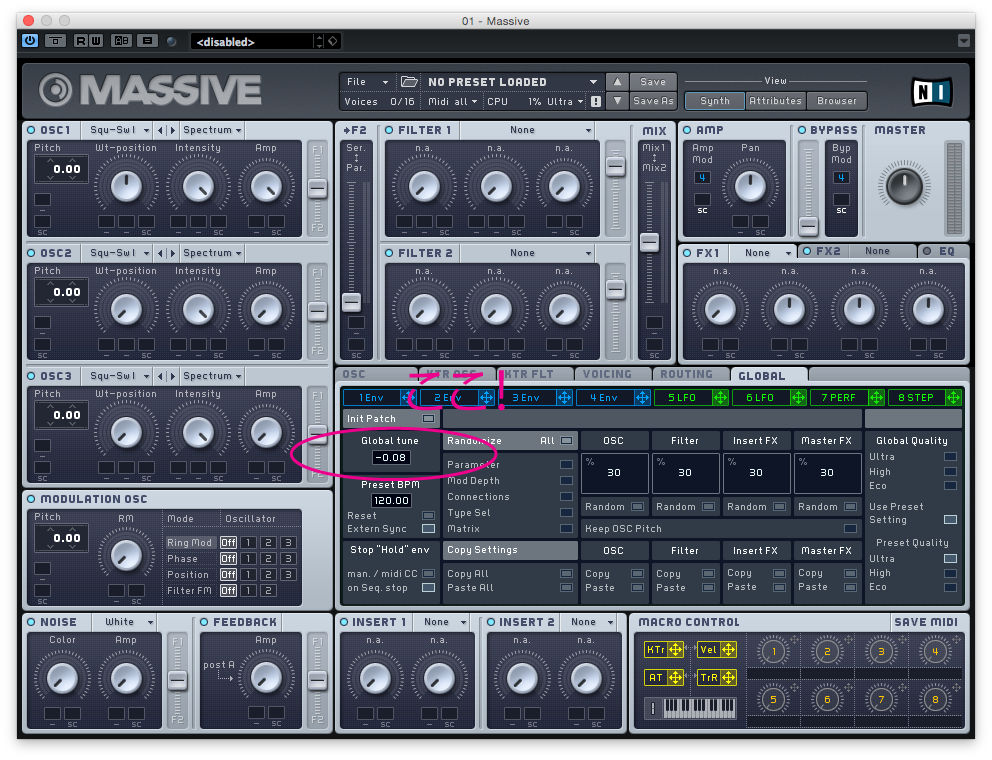Click the previous preset up arrow
The width and height of the screenshot is (992, 760).
(x=617, y=82)
